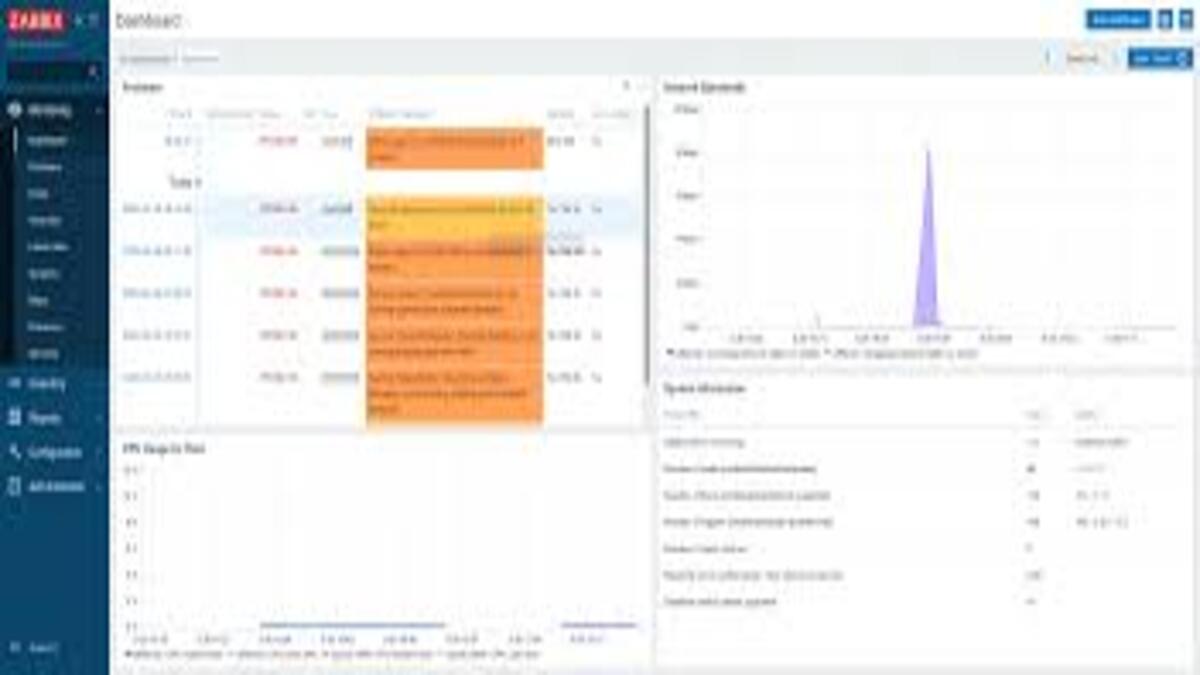The height and width of the screenshot is (675, 1200).
Task: Click the Inventory icon in the sidebar
Action: [15, 384]
